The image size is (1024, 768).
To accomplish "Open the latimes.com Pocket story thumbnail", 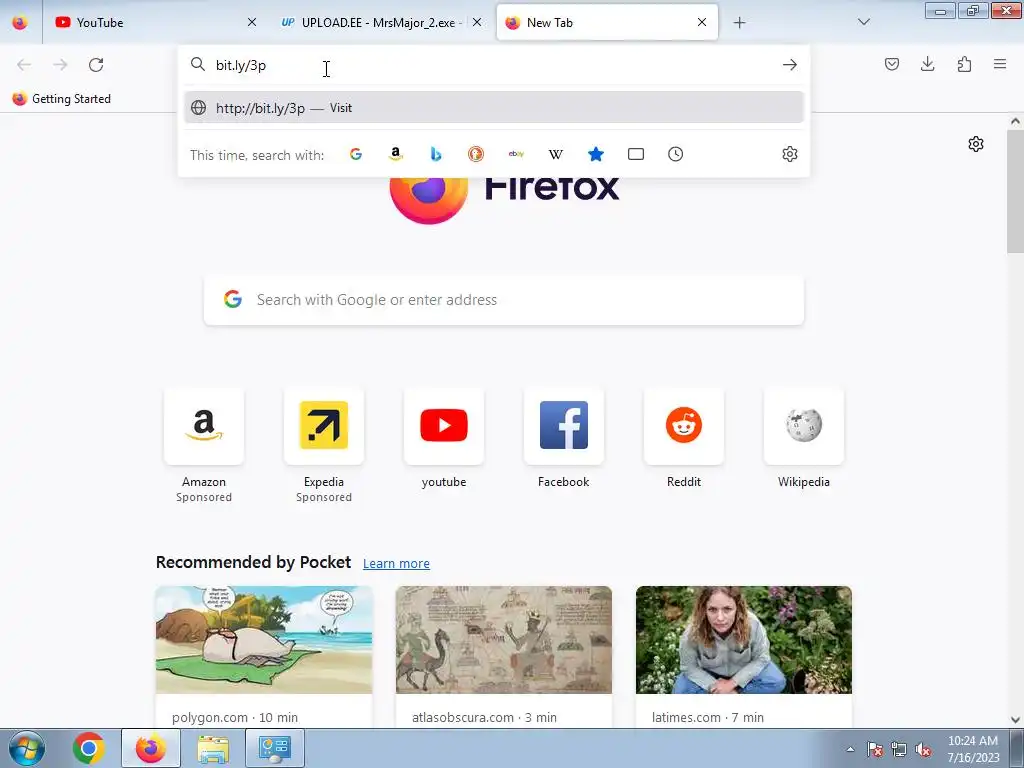I will 744,640.
